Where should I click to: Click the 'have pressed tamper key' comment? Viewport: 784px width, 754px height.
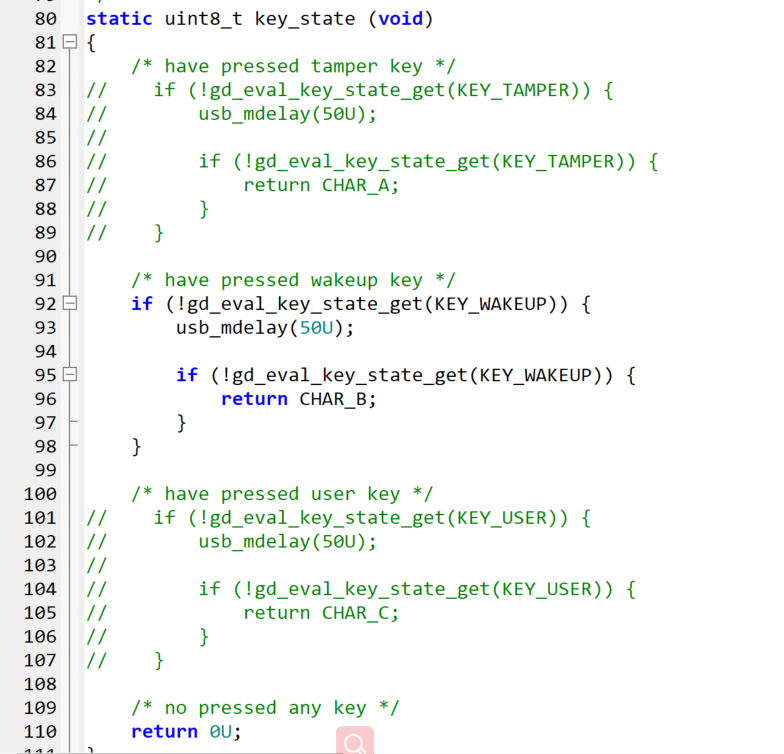point(294,66)
